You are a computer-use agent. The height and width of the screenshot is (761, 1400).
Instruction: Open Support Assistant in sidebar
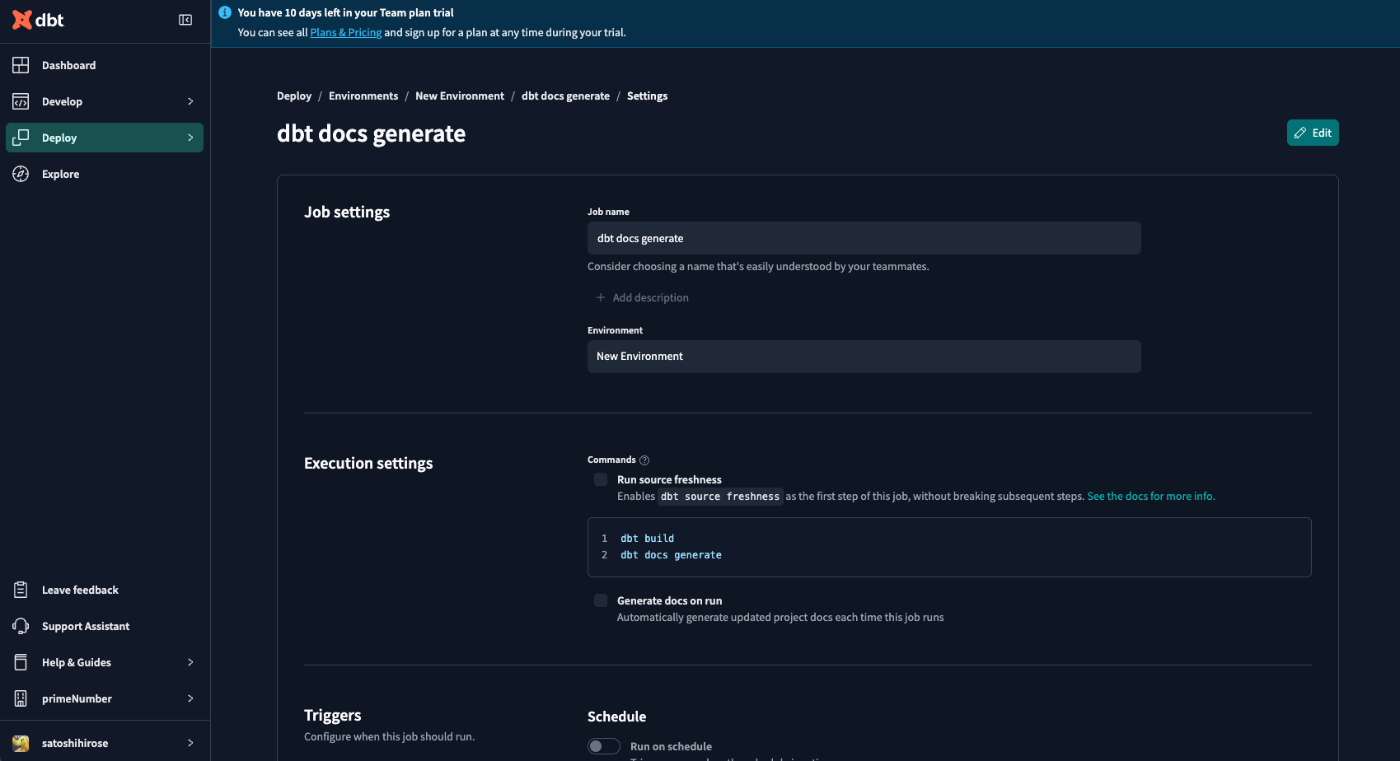click(105, 626)
